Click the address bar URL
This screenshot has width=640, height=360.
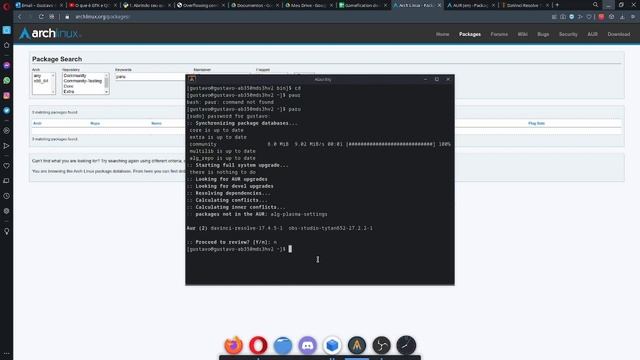click(102, 17)
